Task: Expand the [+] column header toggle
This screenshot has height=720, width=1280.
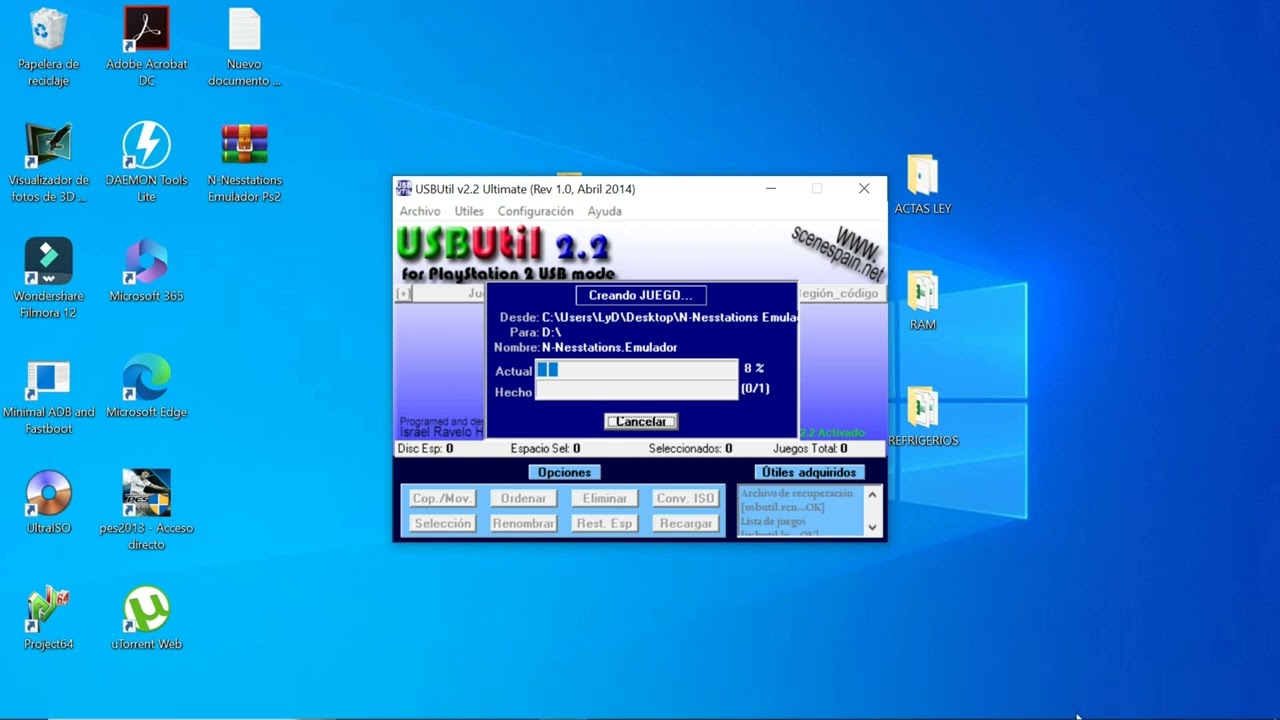Action: 403,293
